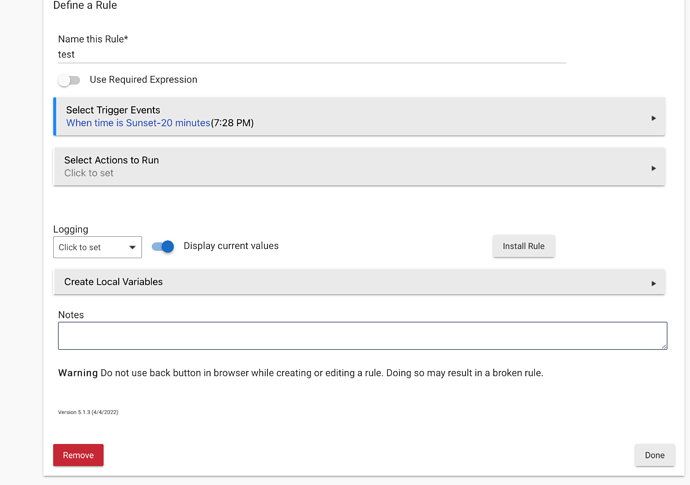Click the Done button

pos(654,455)
